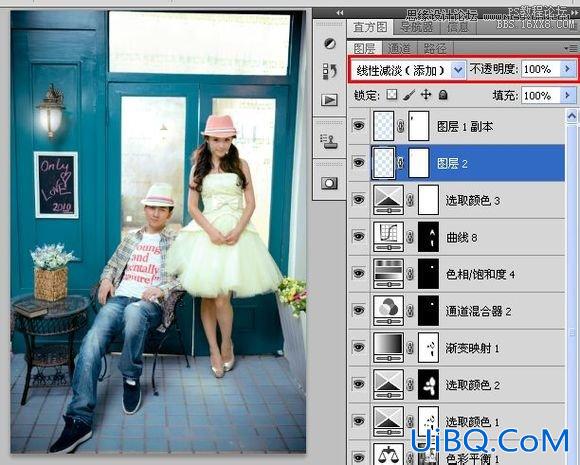This screenshot has width=580, height=465.
Task: Switch to the 通道 tab
Action: point(400,48)
